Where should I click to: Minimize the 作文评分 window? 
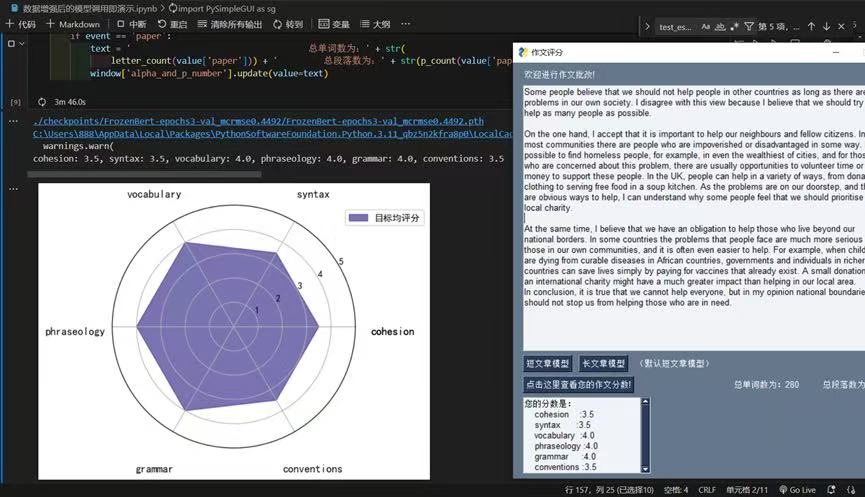[836, 52]
